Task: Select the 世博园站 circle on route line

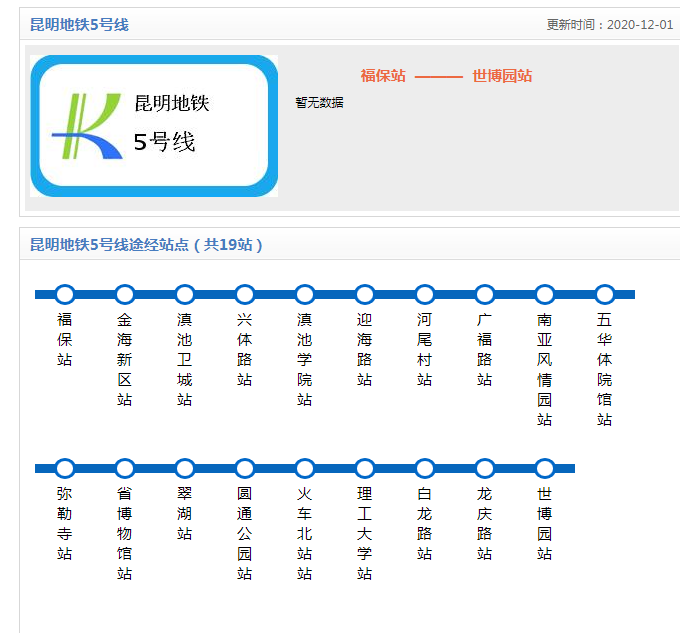Action: tap(545, 468)
